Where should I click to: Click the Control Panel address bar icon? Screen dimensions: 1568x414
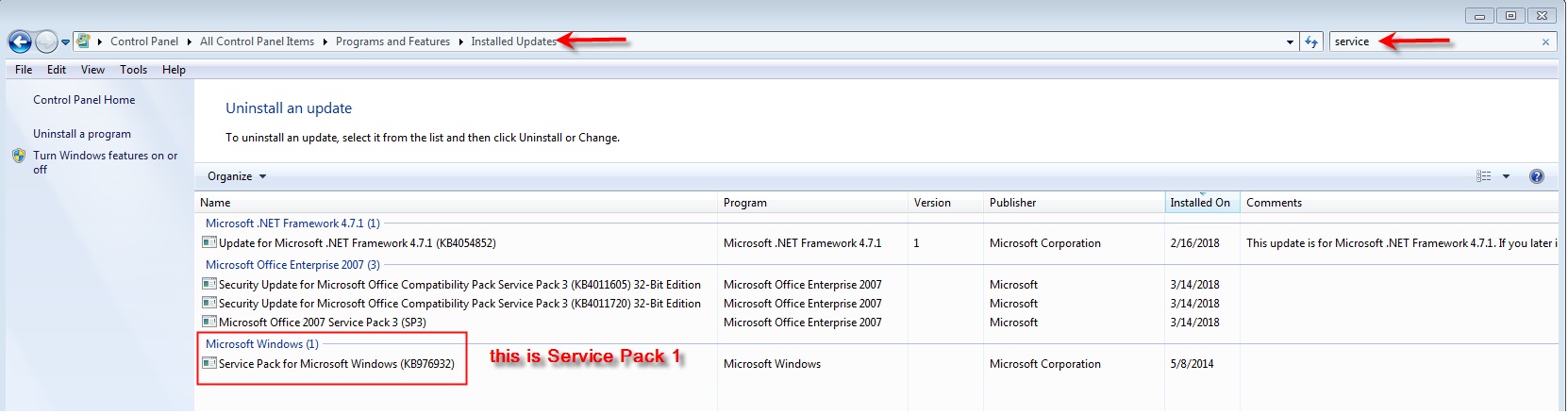(x=83, y=41)
